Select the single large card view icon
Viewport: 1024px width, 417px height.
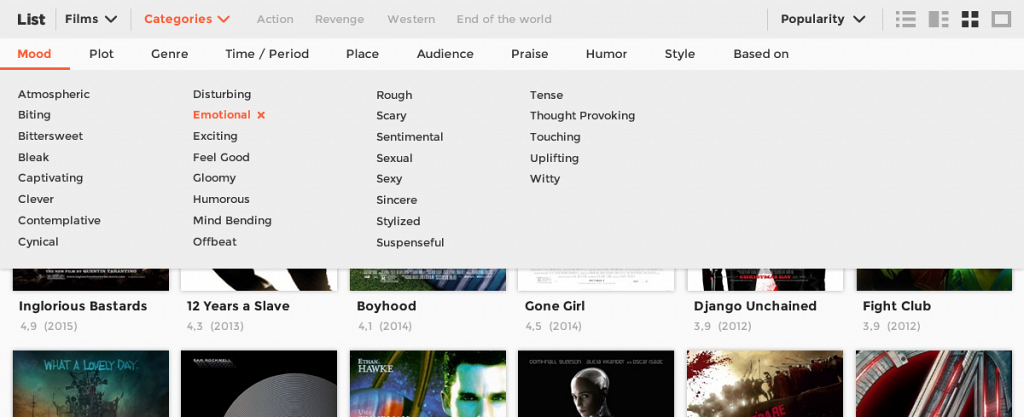[x=1001, y=20]
